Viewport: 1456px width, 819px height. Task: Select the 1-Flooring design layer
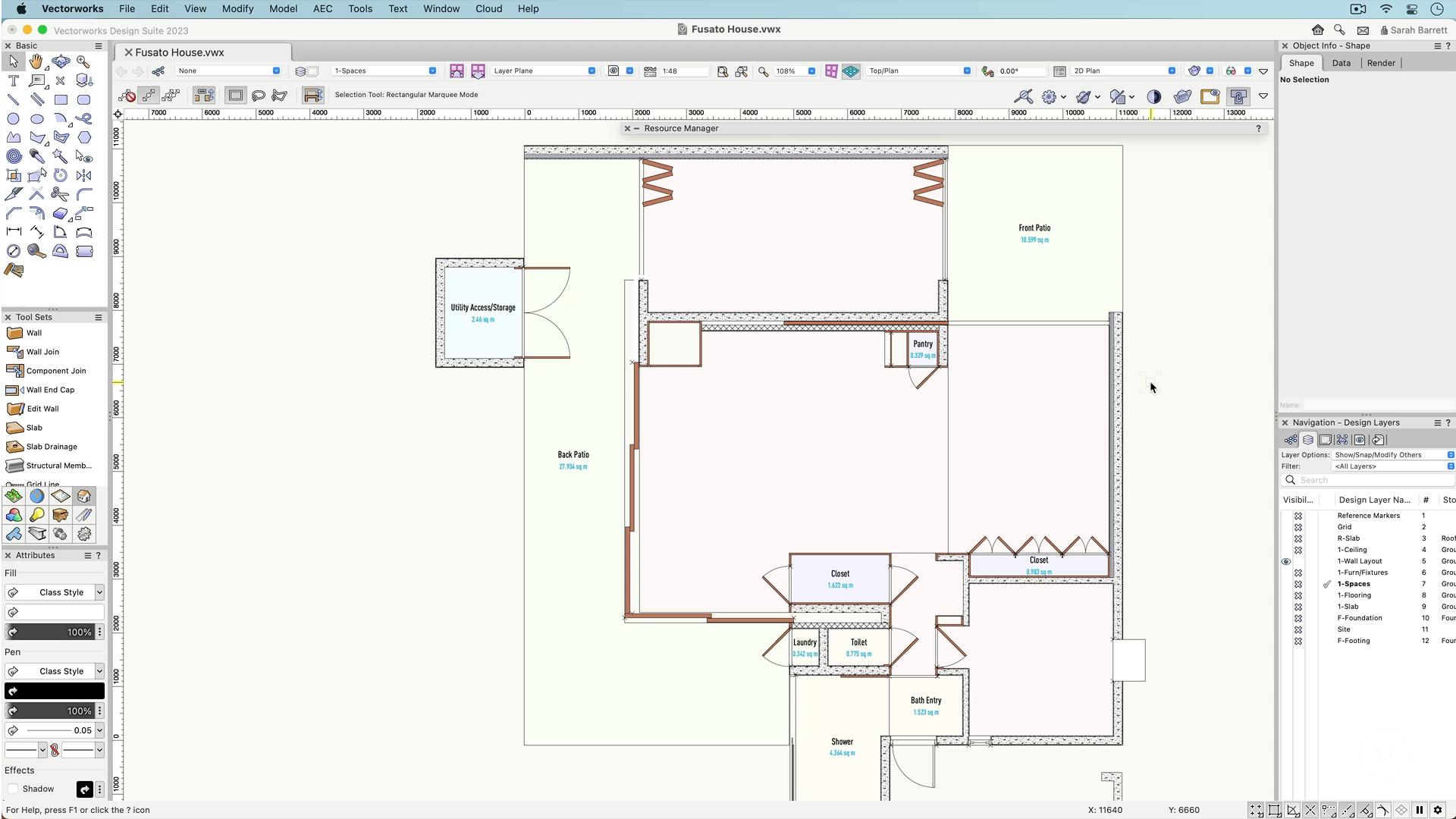pos(1354,596)
